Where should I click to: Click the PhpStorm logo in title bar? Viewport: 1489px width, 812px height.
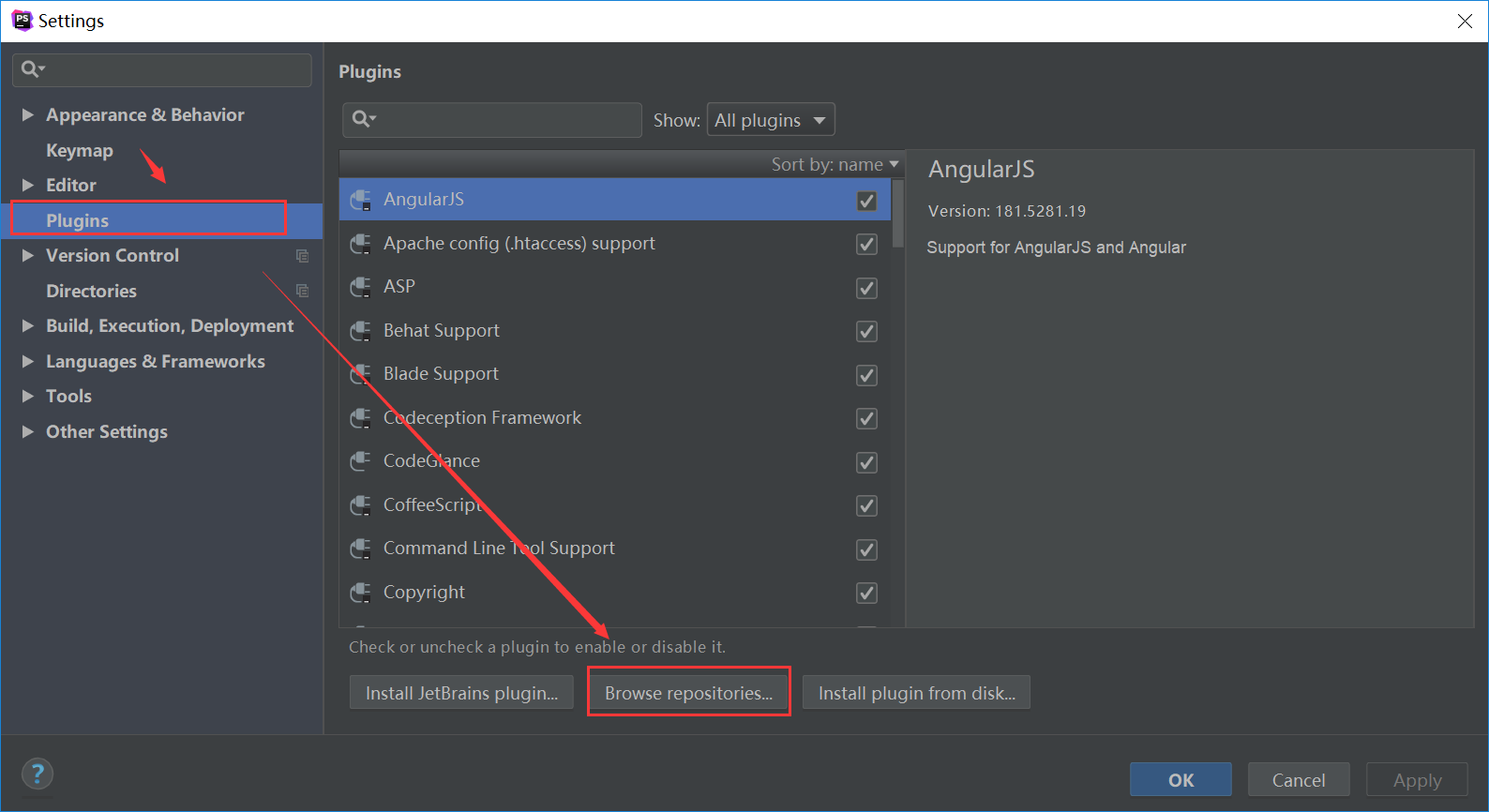(x=22, y=21)
